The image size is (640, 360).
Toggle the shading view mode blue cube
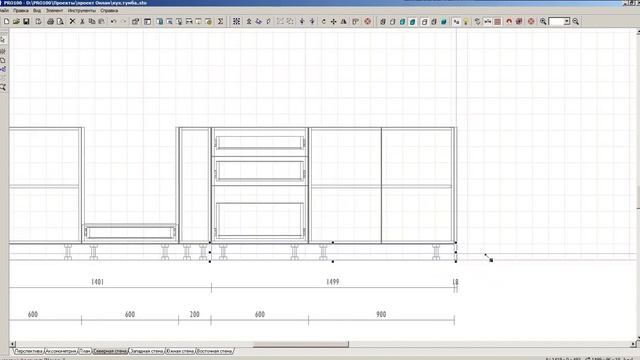pos(444,21)
